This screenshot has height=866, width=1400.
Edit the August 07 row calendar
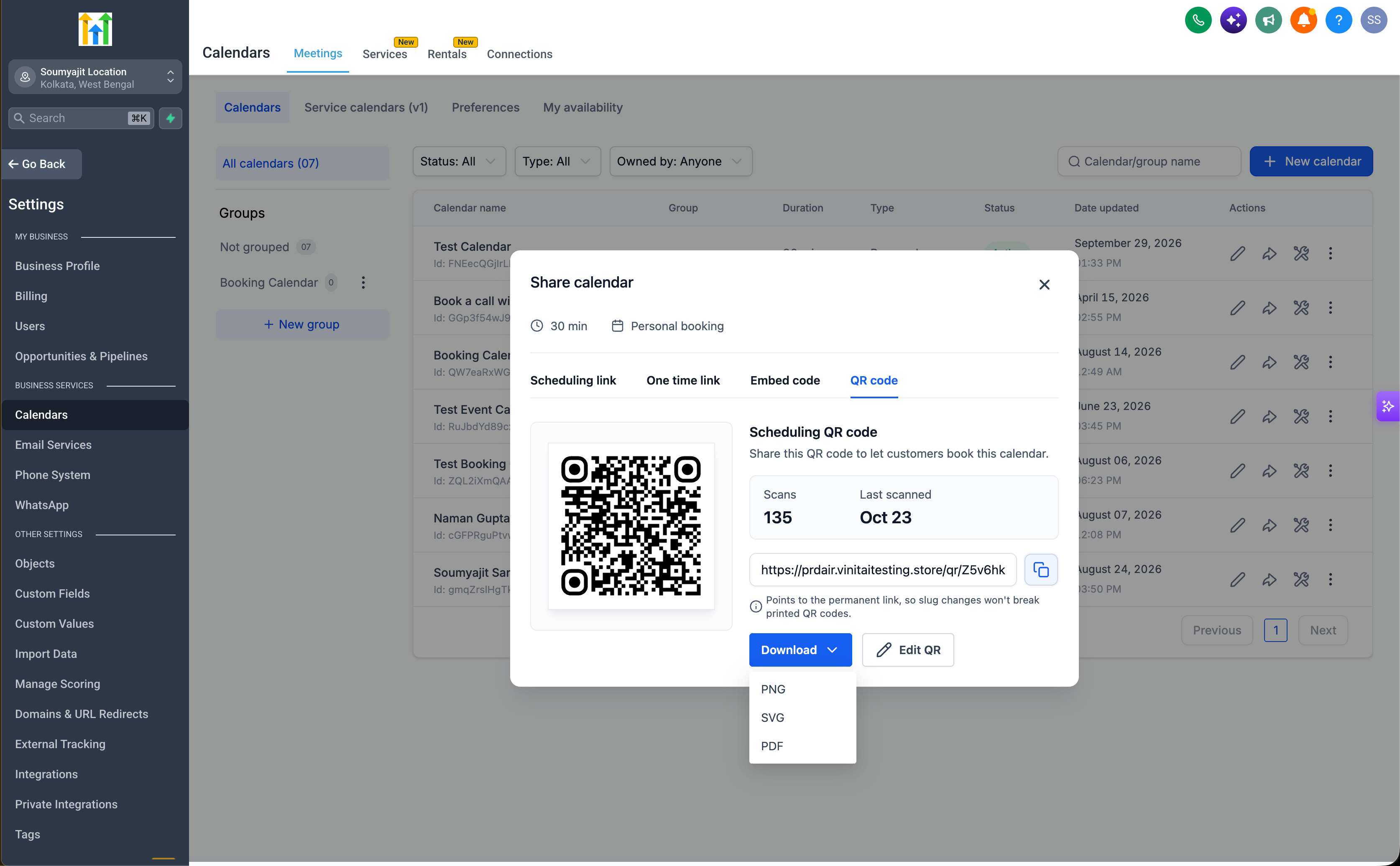pyautogui.click(x=1238, y=525)
